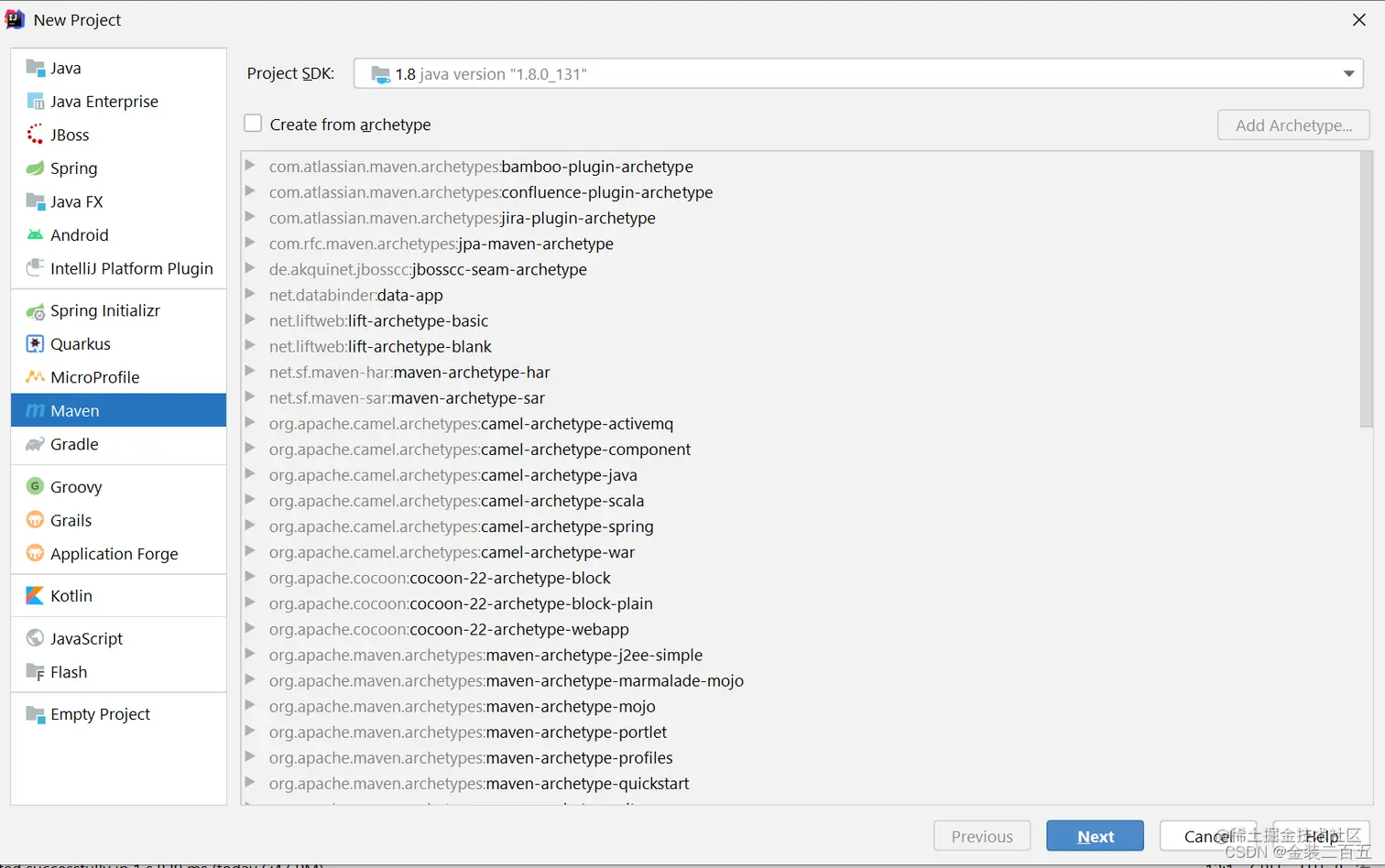Select camel-archetype-java row

801,474
